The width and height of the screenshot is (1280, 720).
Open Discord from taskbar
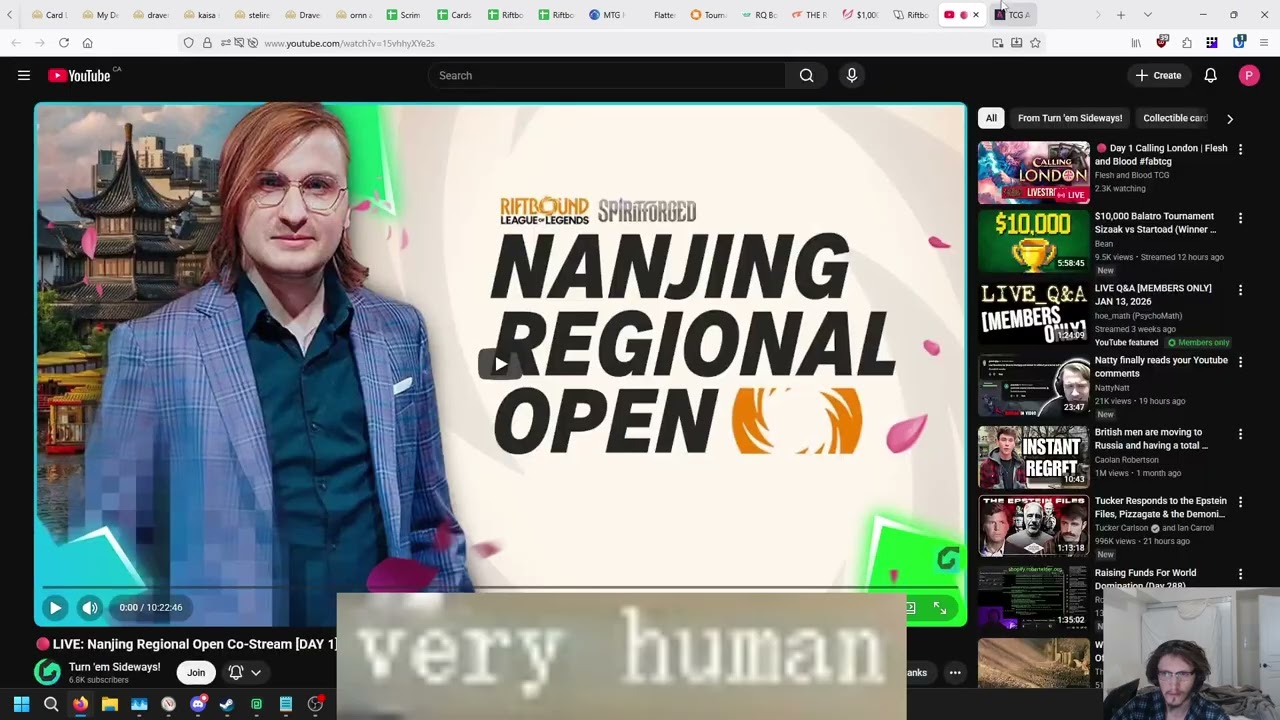(x=198, y=704)
